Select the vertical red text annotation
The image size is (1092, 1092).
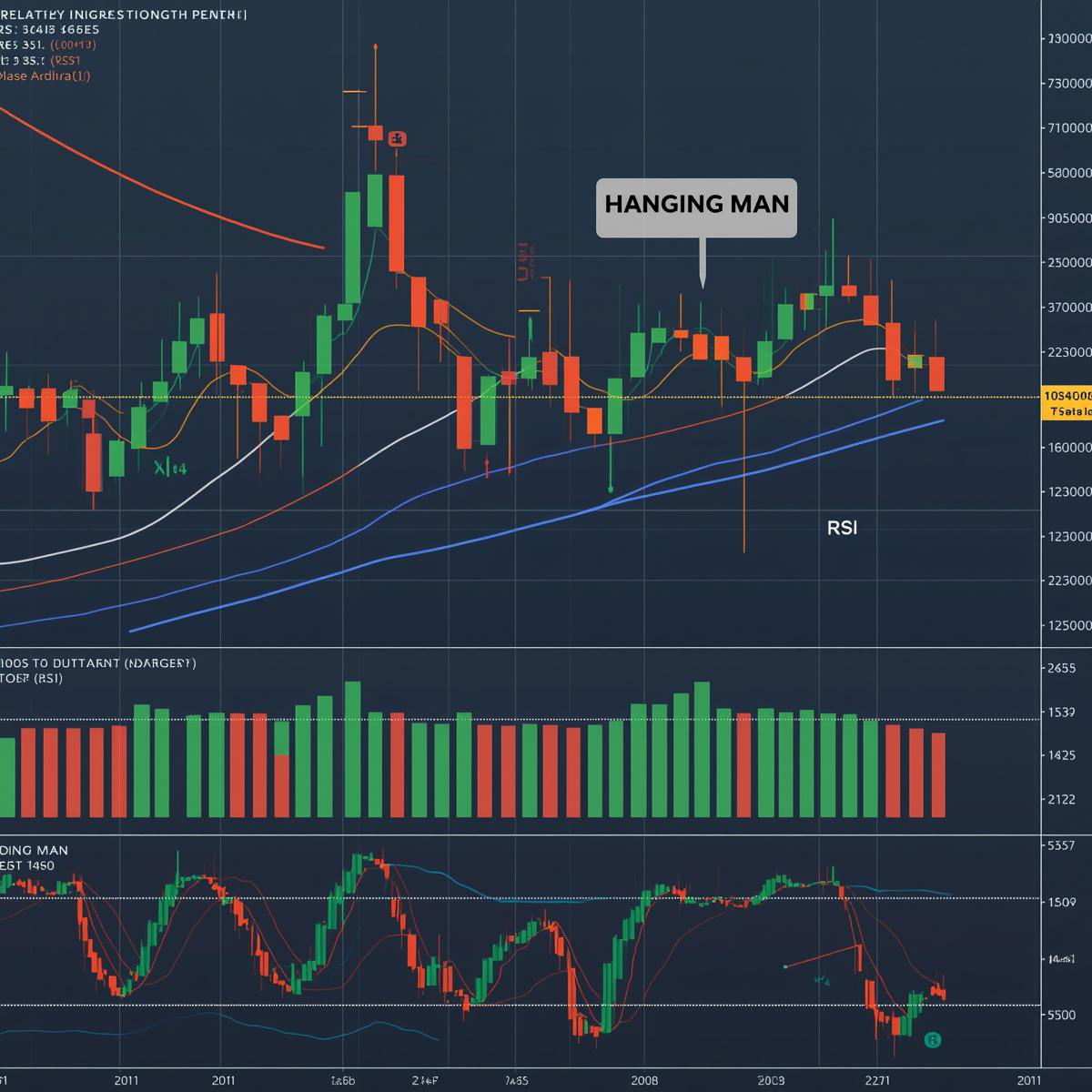coord(522,260)
